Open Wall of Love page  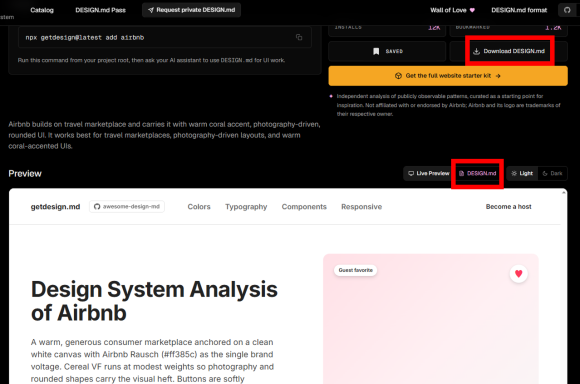coord(452,10)
